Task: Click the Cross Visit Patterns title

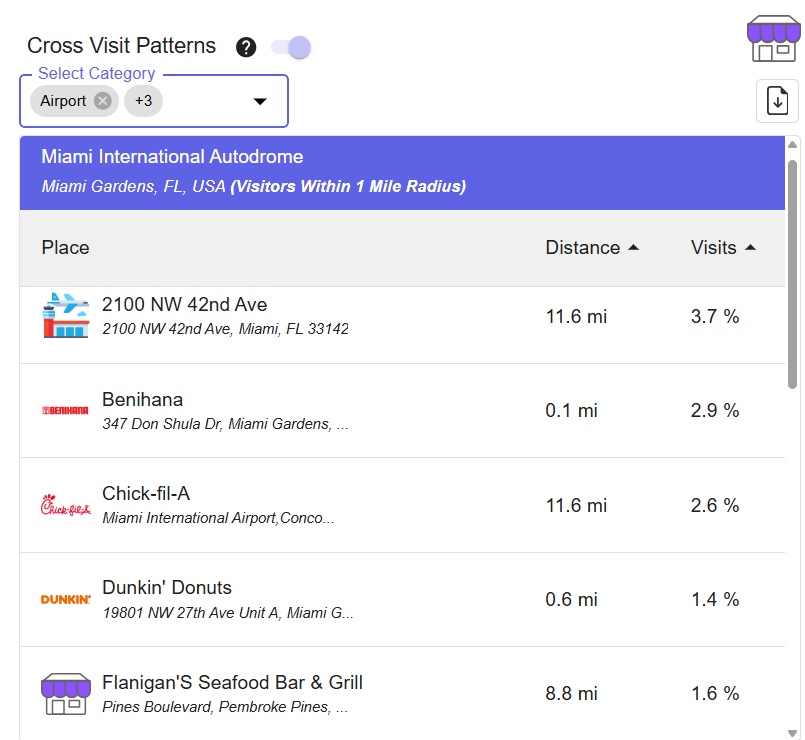Action: click(121, 46)
